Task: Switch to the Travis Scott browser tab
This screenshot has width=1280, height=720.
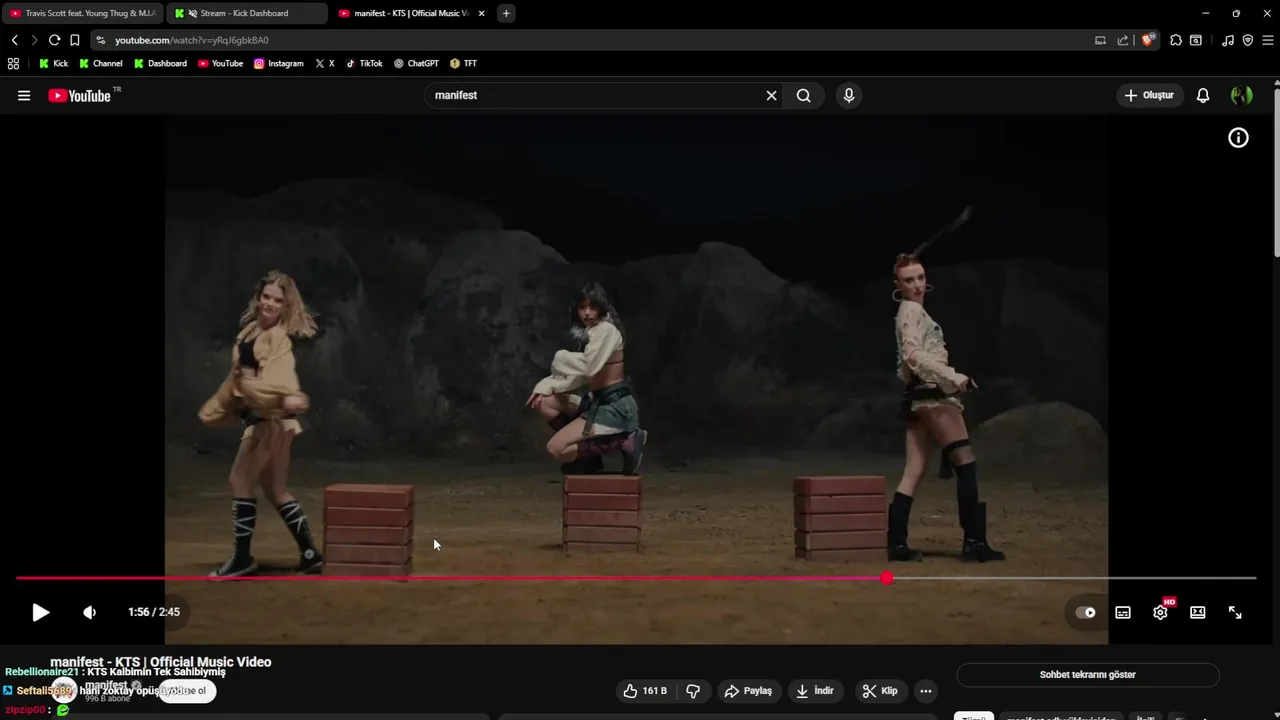Action: point(82,13)
